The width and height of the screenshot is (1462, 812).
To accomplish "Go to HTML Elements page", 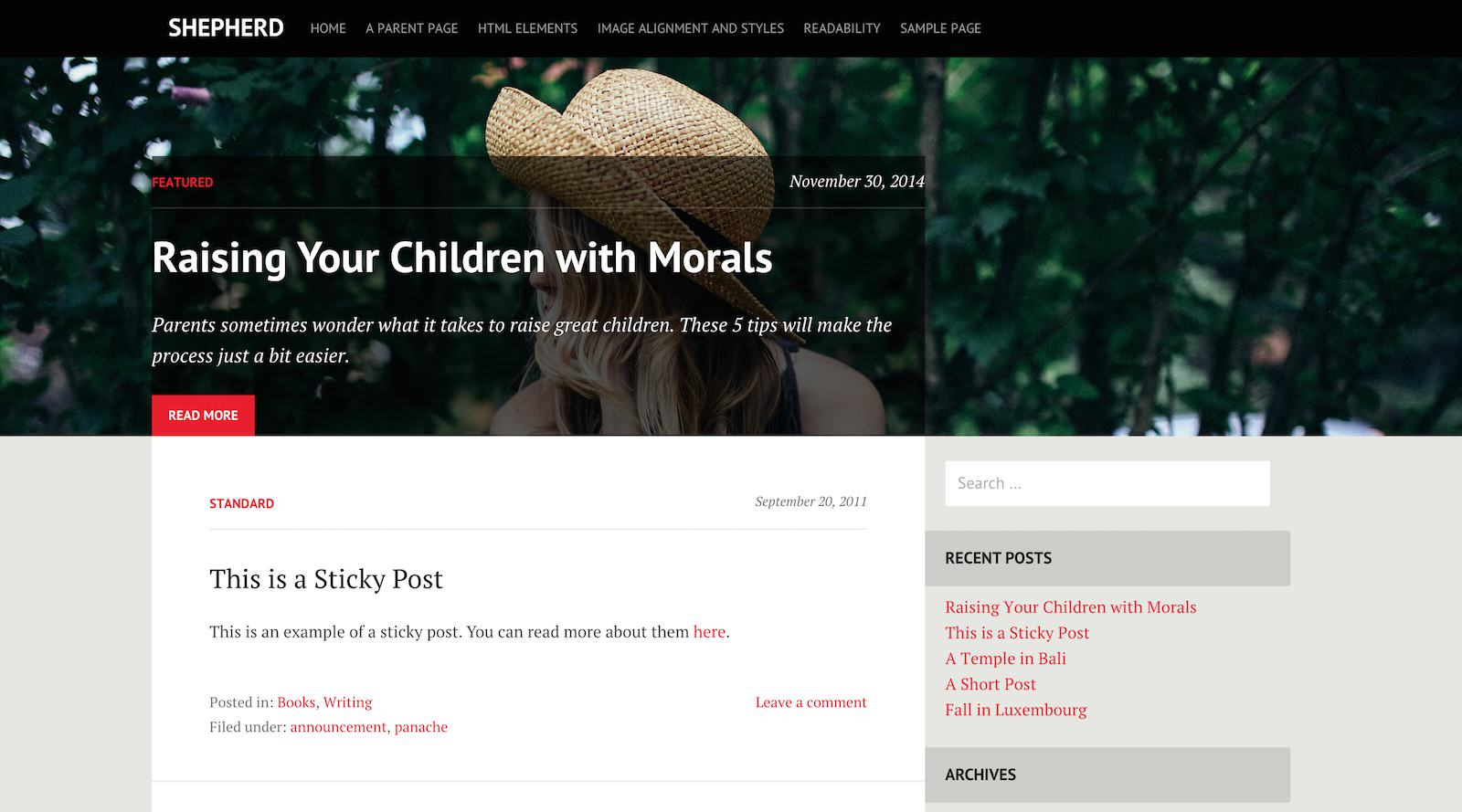I will point(527,28).
